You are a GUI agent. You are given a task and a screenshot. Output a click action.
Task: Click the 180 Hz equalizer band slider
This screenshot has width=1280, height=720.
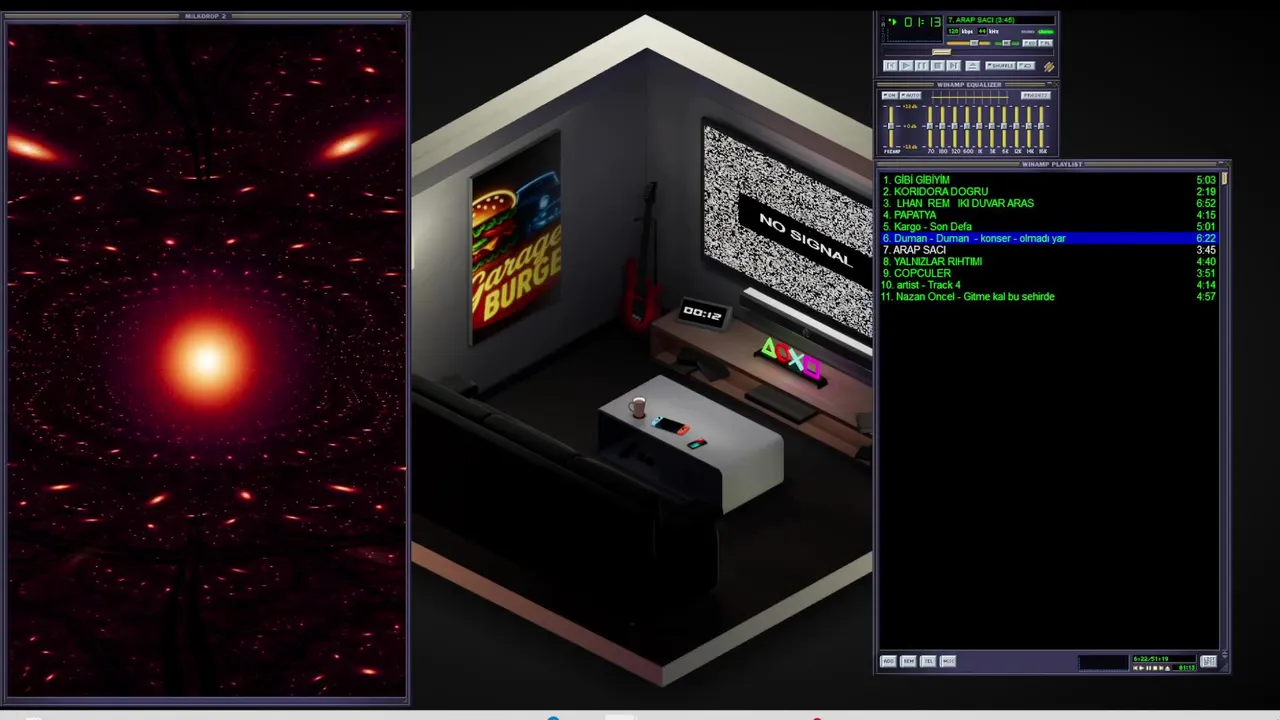pyautogui.click(x=942, y=126)
